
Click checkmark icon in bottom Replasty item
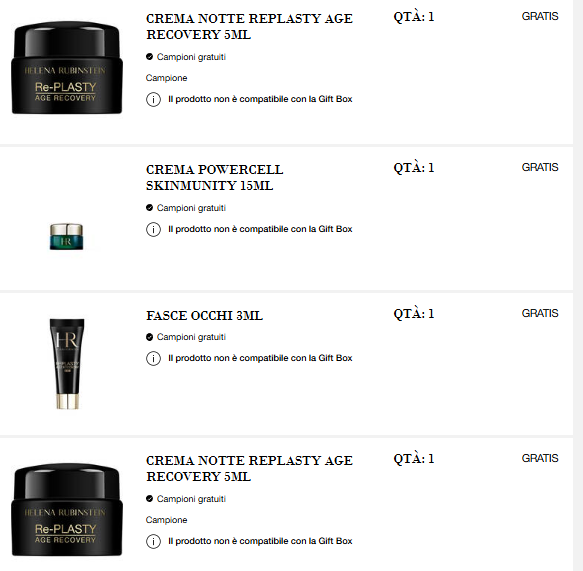(x=149, y=499)
